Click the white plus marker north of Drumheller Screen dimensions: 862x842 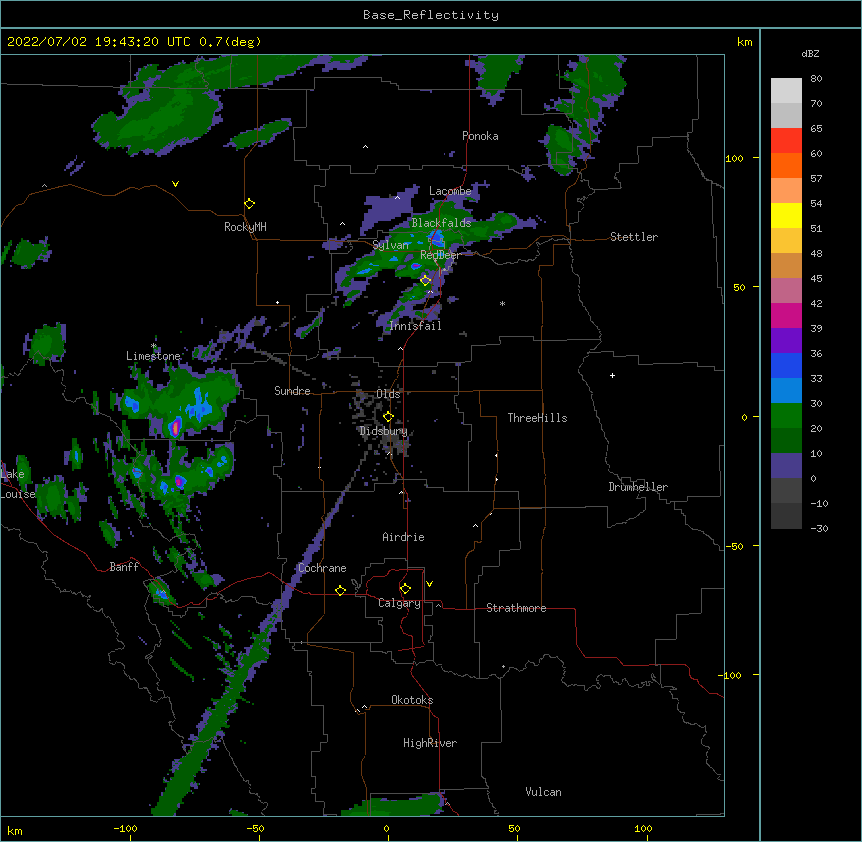coord(612,375)
